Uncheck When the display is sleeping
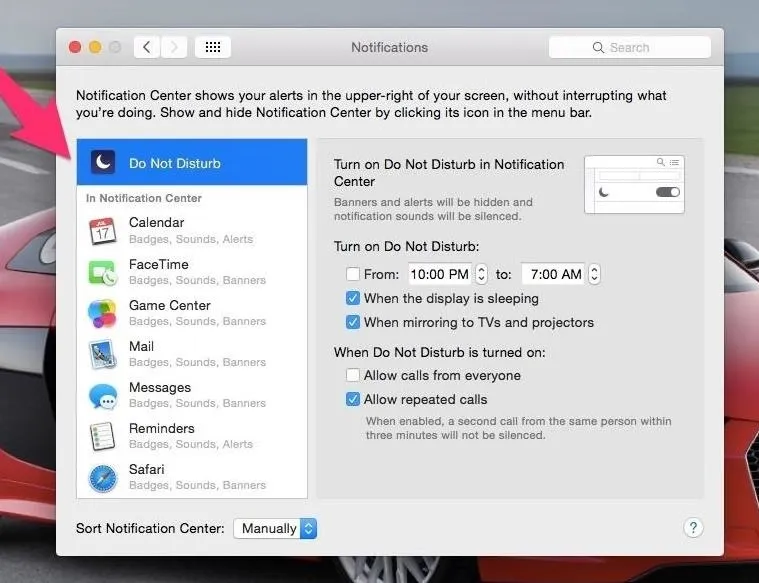This screenshot has height=583, width=759. point(353,298)
